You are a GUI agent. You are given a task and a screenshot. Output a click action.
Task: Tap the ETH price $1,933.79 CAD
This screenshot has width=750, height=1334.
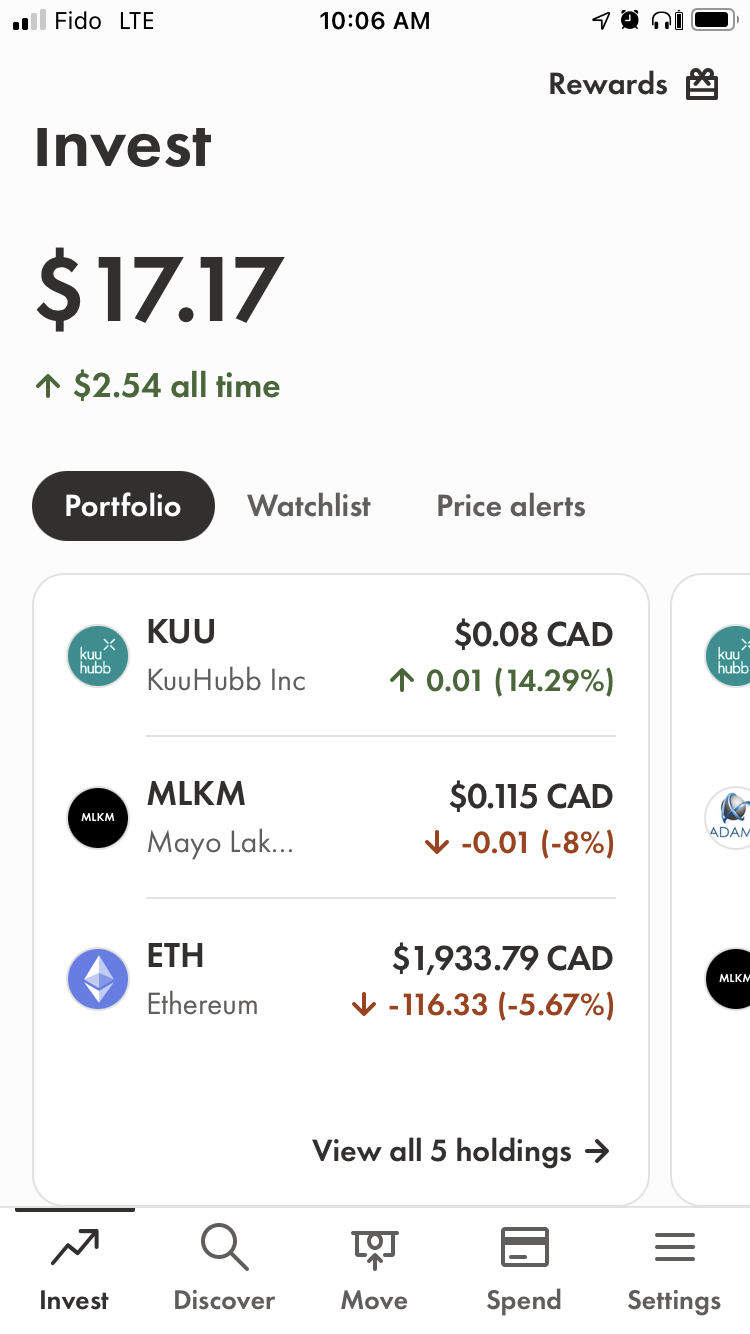tap(502, 959)
